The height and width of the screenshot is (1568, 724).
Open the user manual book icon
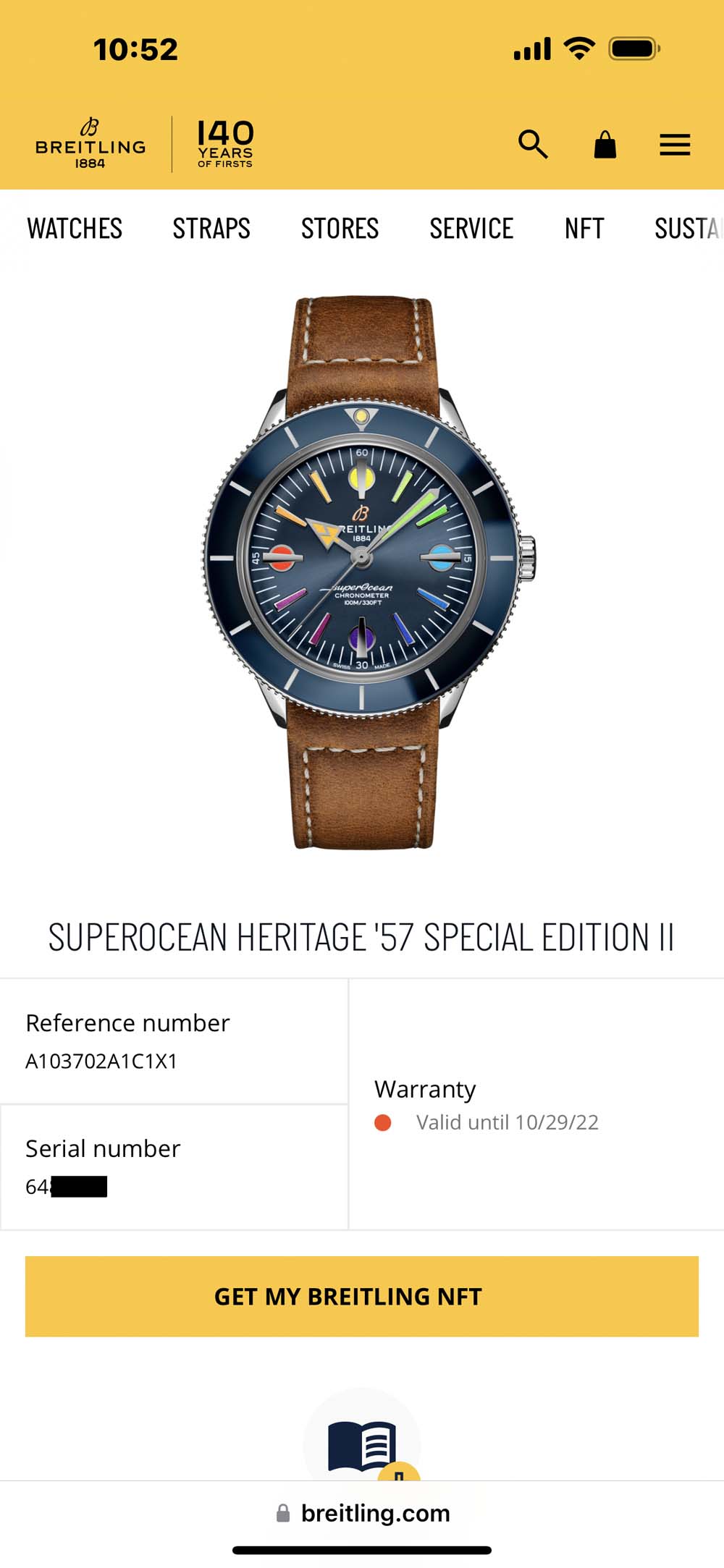pyautogui.click(x=362, y=1446)
